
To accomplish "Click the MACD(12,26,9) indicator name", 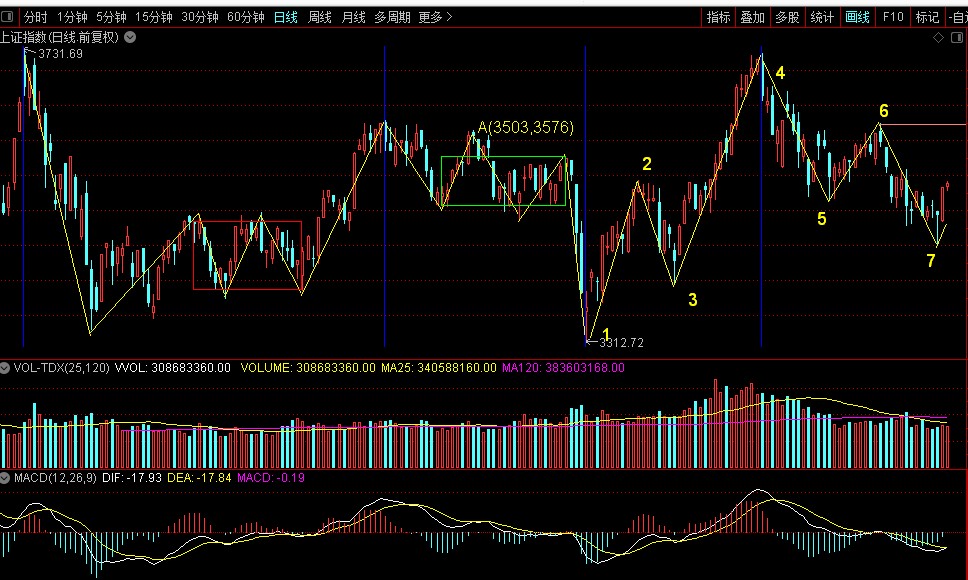I will click(x=55, y=478).
